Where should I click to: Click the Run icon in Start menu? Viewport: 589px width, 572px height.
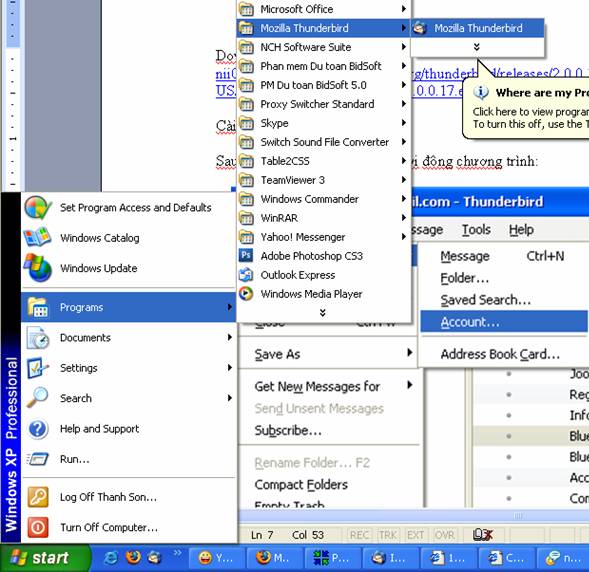(38, 459)
